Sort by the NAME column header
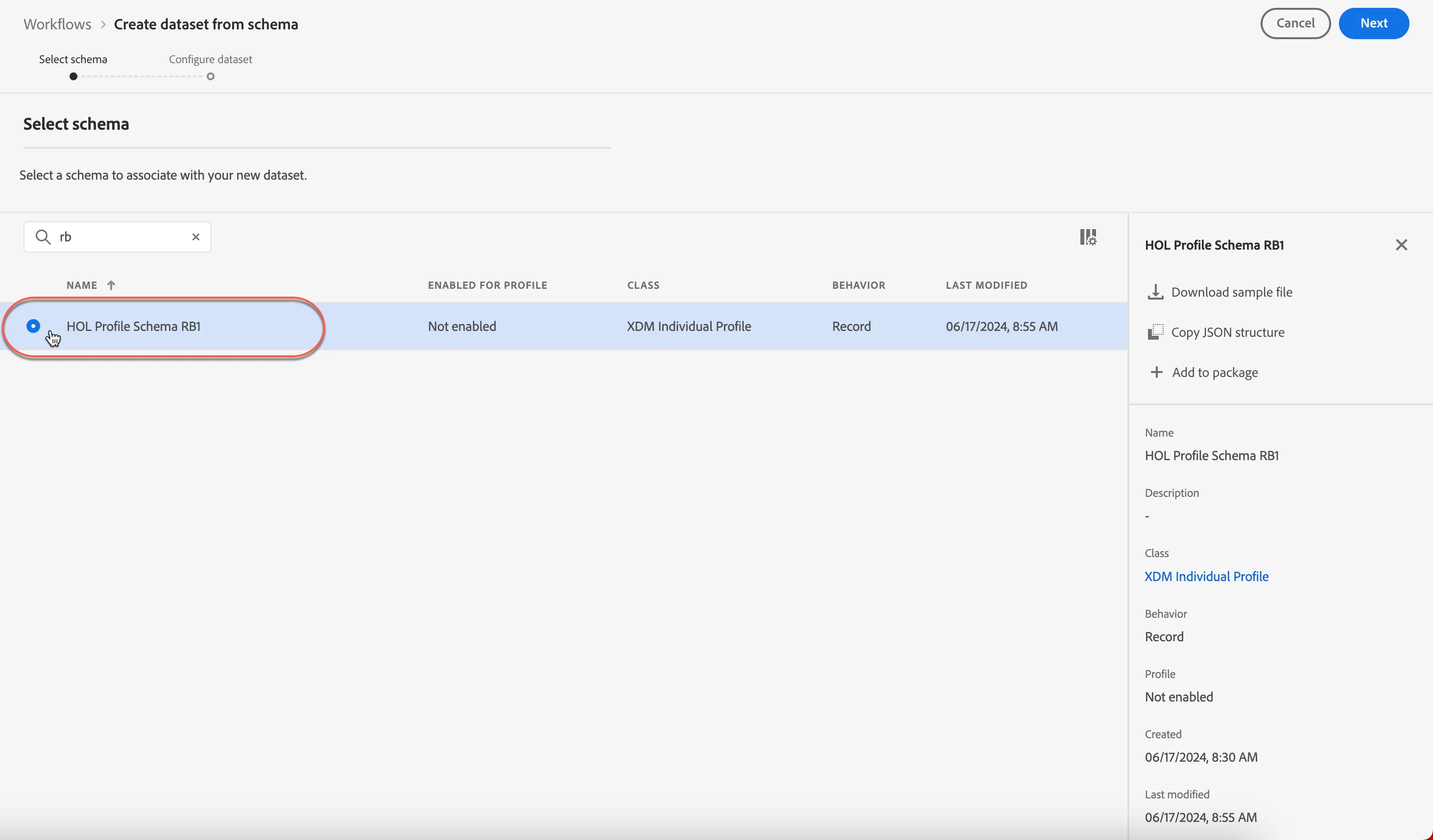Viewport: 1433px width, 840px height. pyautogui.click(x=82, y=285)
